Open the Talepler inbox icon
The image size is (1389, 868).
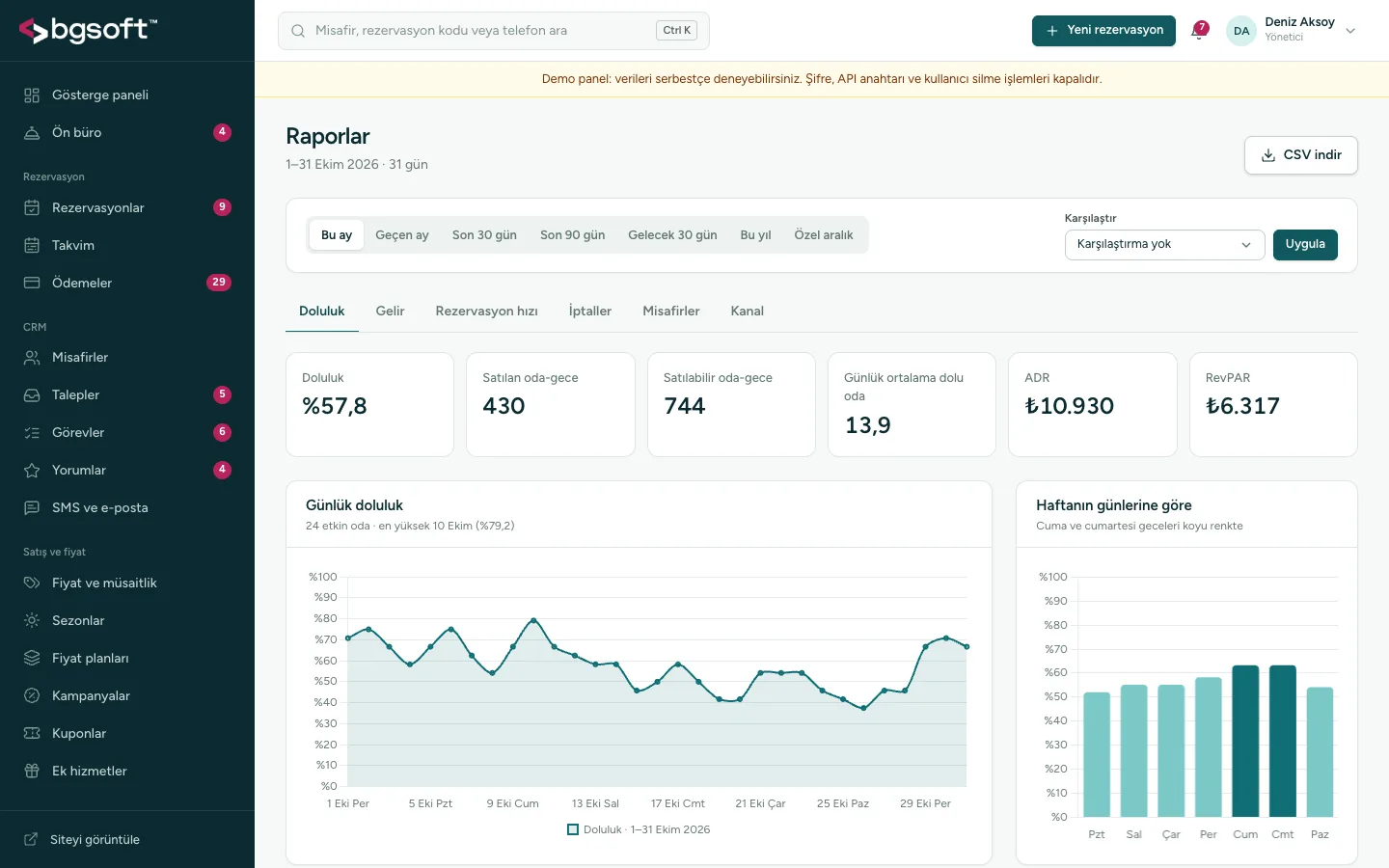32,395
